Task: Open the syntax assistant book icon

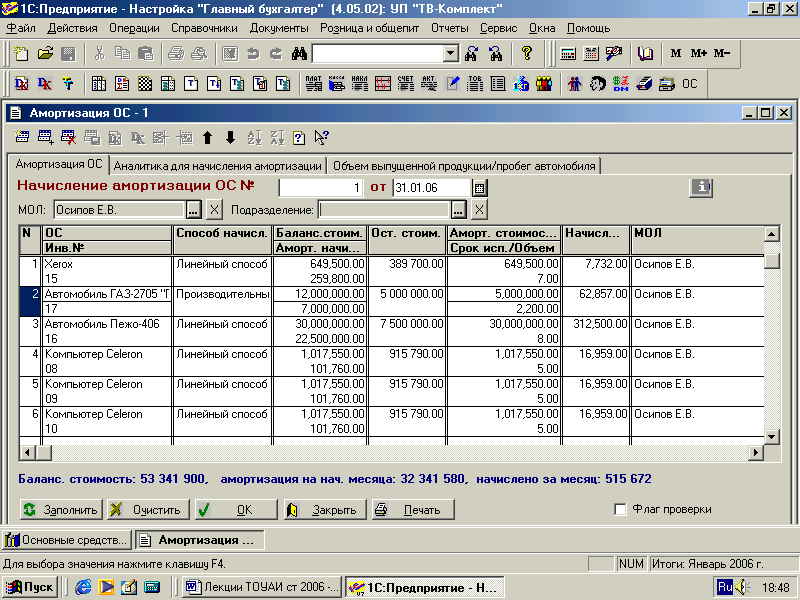Action: 646,54
